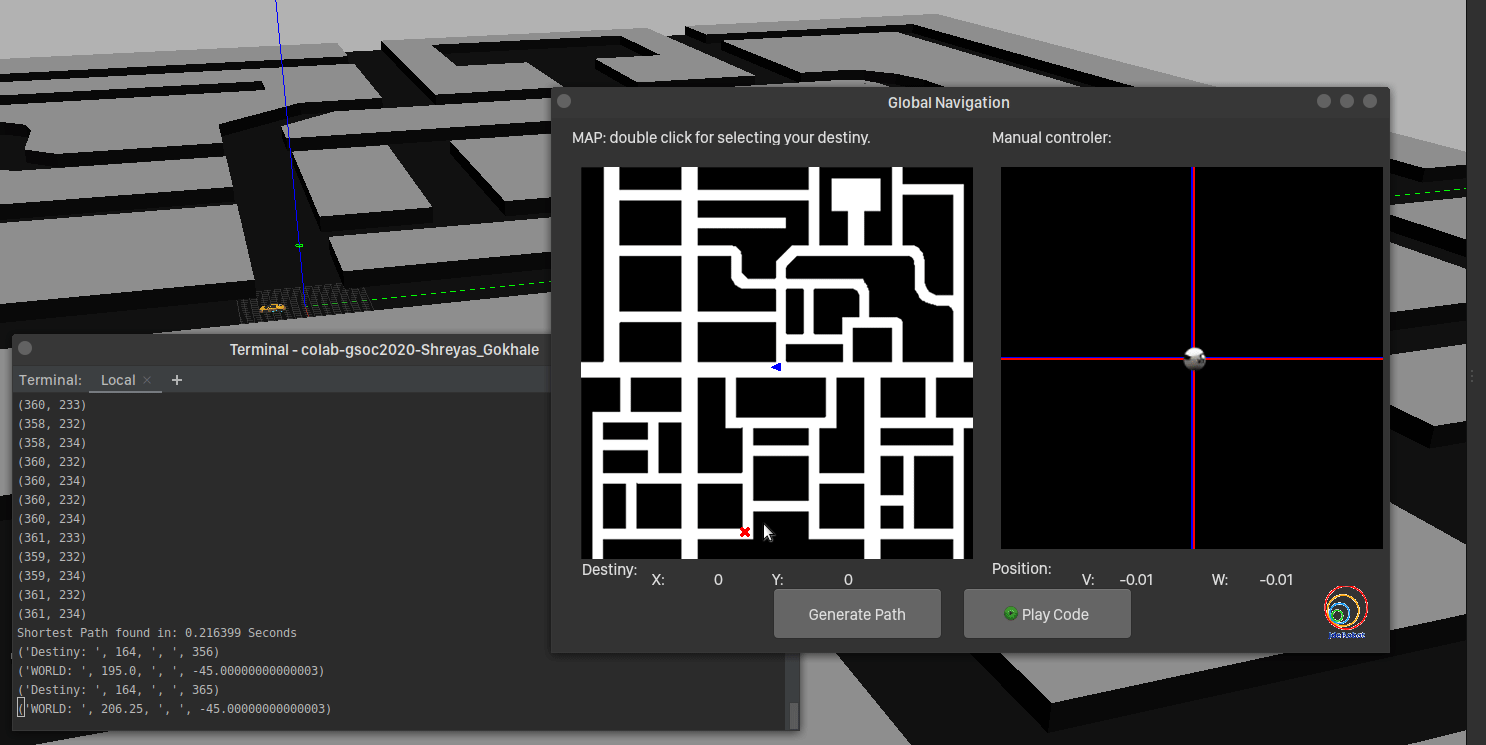The image size is (1486, 745).
Task: Click the dotted resize handle at right edge
Action: tap(1471, 375)
